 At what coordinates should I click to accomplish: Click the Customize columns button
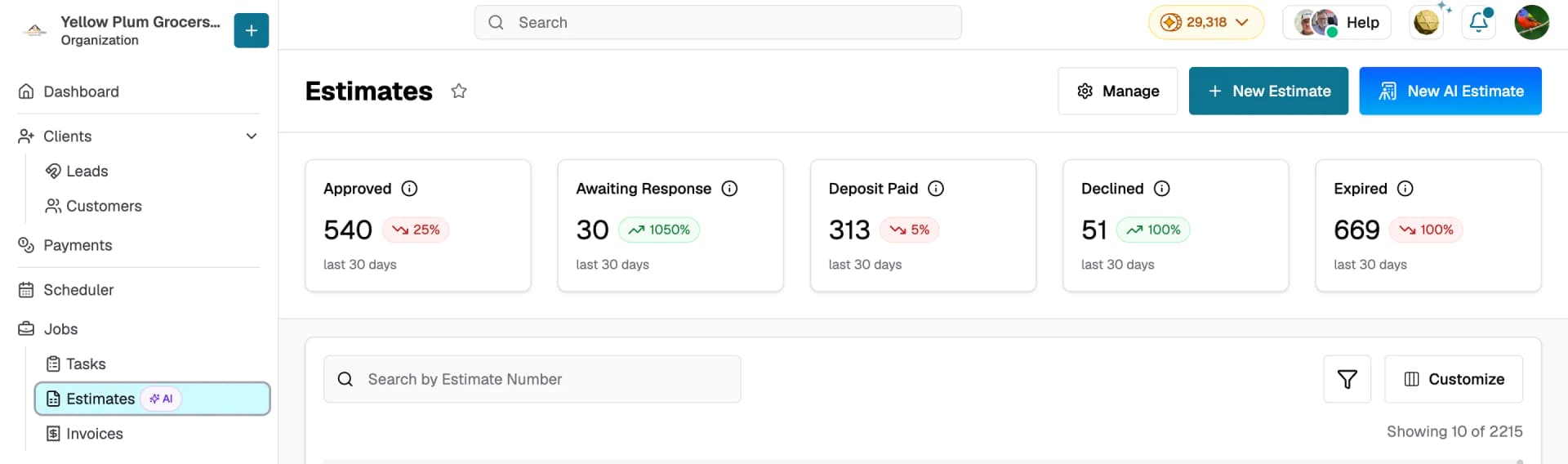point(1454,379)
